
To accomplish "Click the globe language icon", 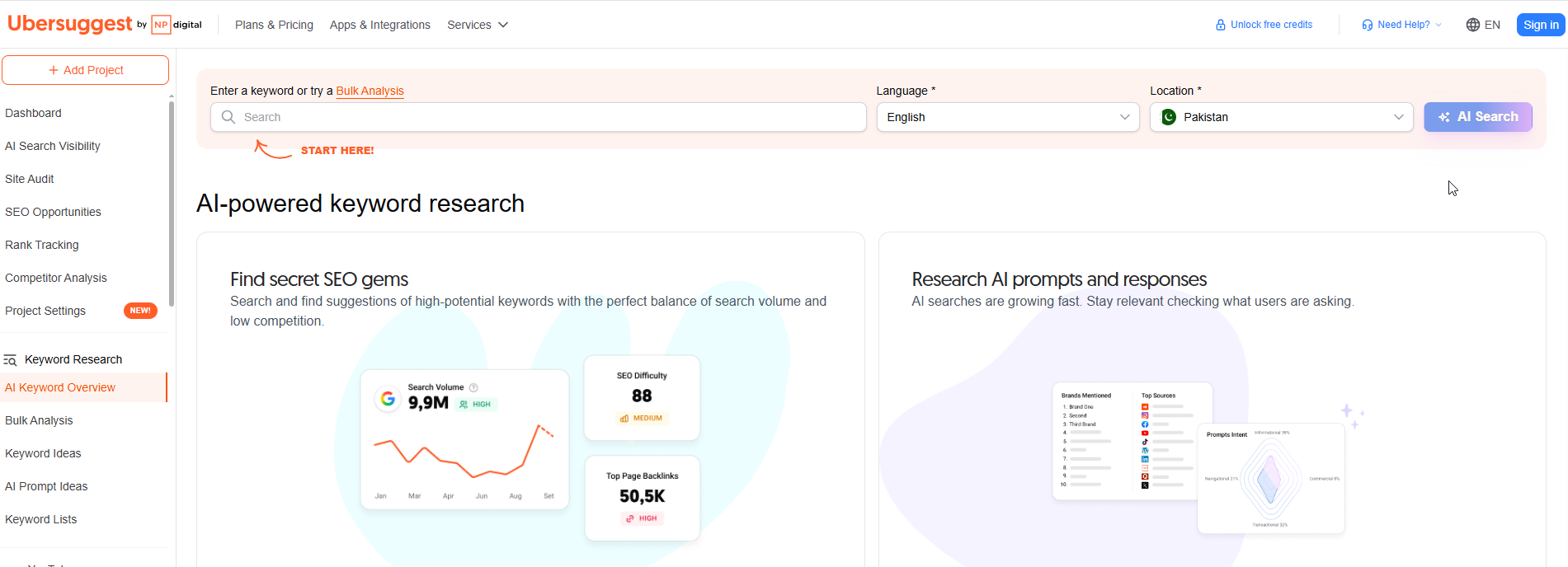I will pyautogui.click(x=1472, y=25).
